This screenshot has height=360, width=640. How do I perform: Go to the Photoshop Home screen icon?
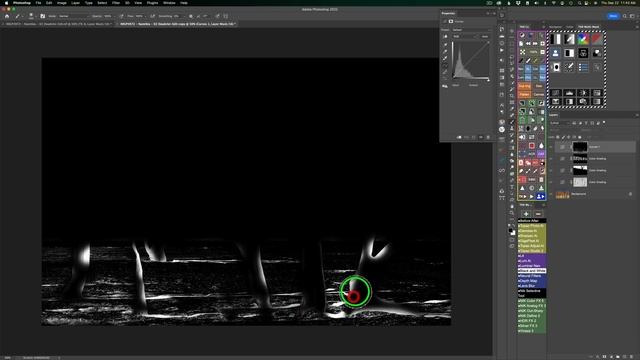7,16
